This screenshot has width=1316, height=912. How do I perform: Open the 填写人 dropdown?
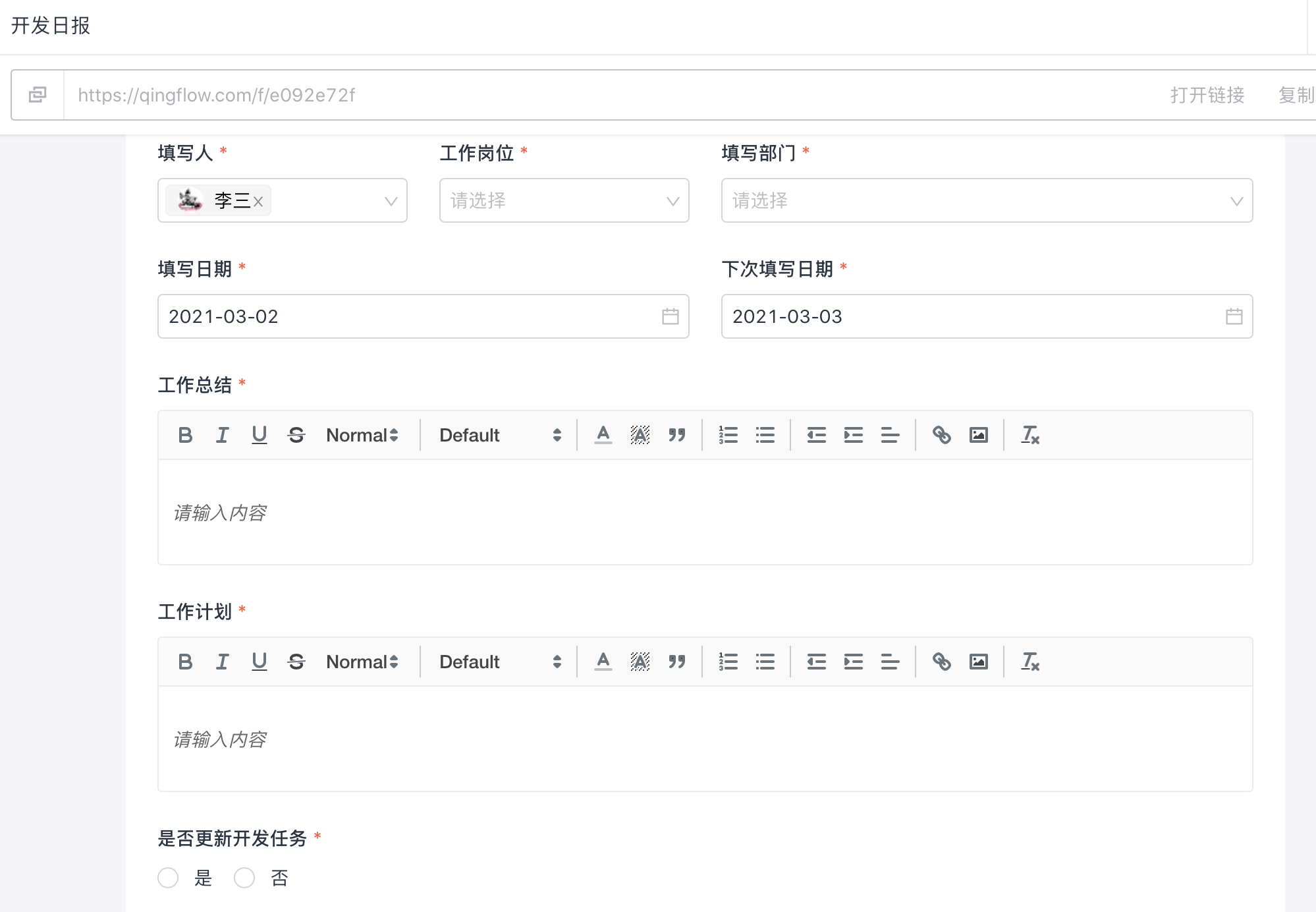click(x=283, y=200)
